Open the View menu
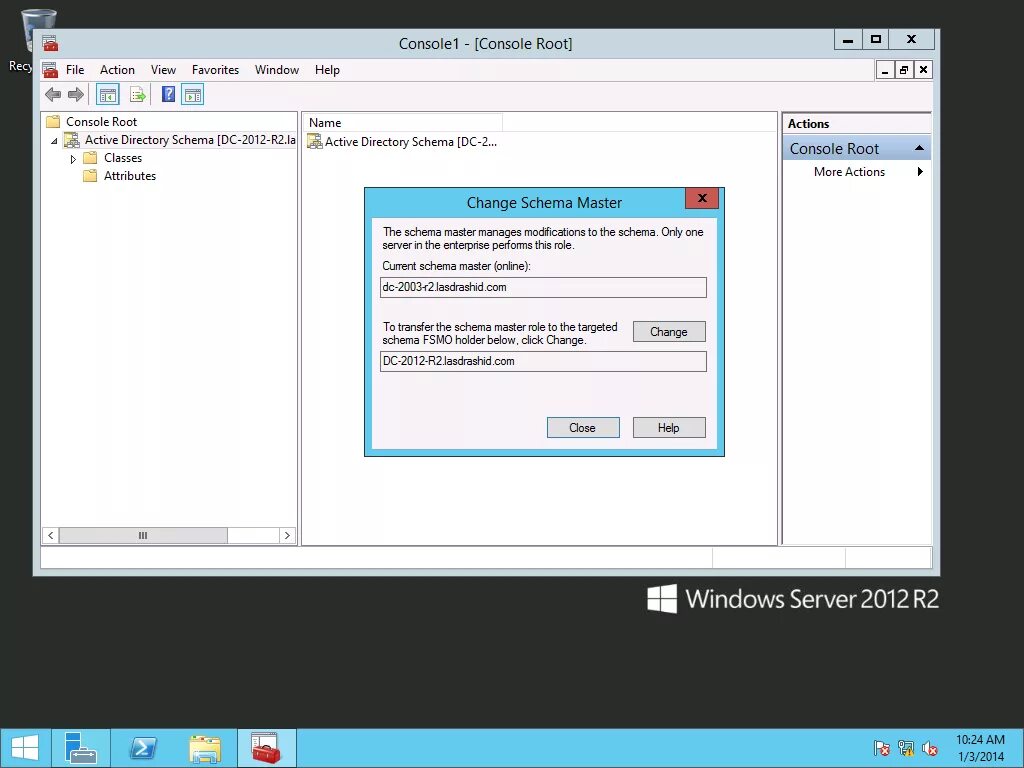1024x768 pixels. pyautogui.click(x=163, y=70)
